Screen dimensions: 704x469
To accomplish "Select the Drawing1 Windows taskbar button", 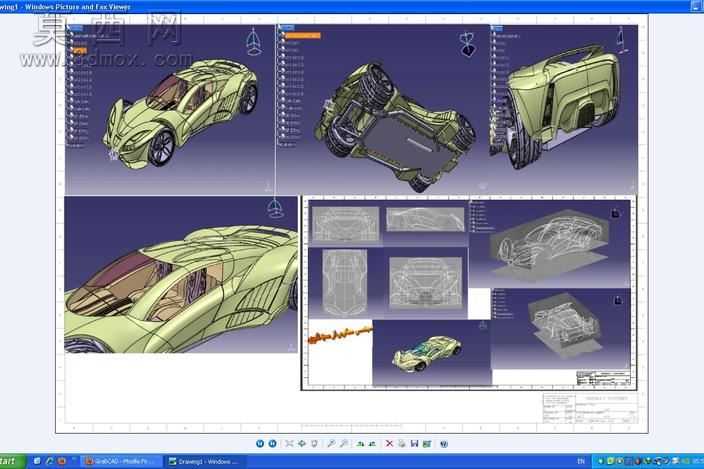I will tap(206, 461).
